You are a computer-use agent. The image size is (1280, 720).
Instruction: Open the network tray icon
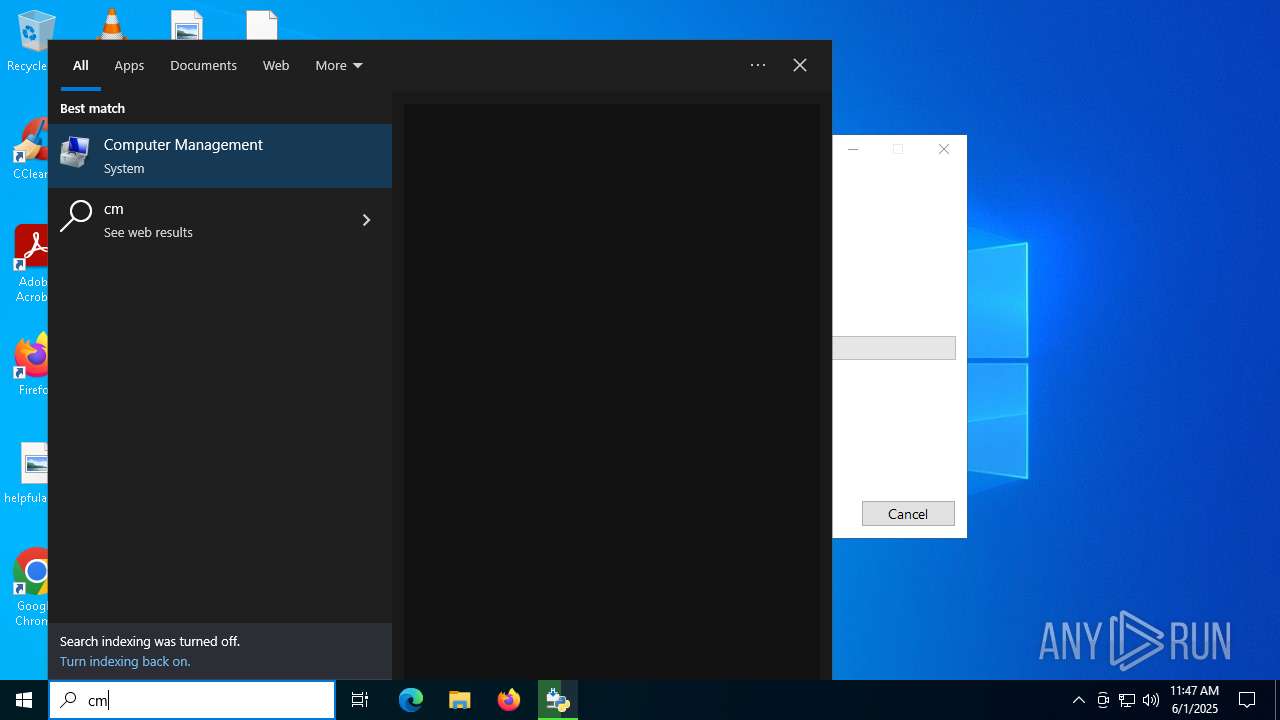[1127, 700]
